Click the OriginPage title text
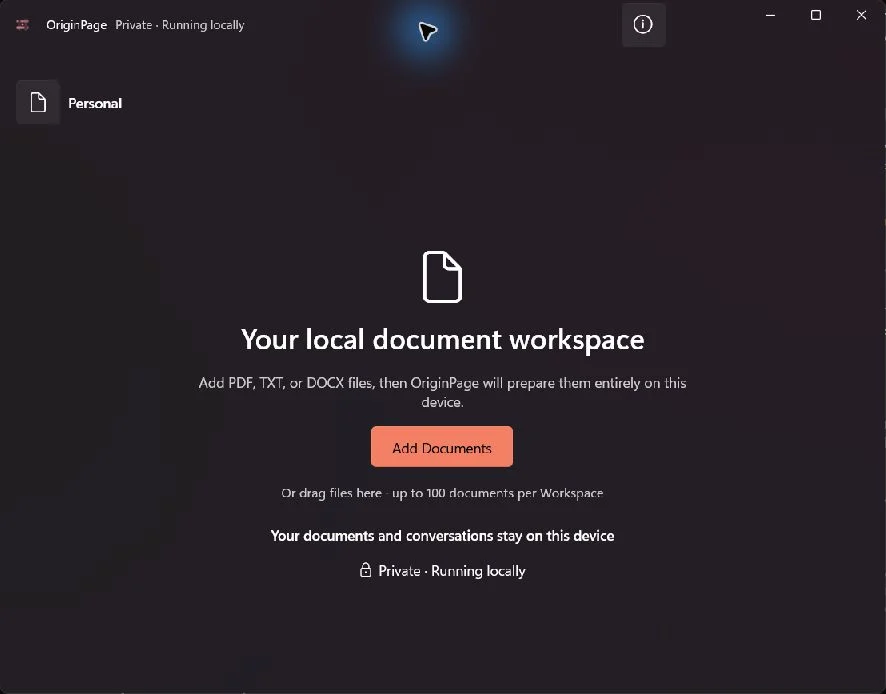This screenshot has width=886, height=694. 76,25
